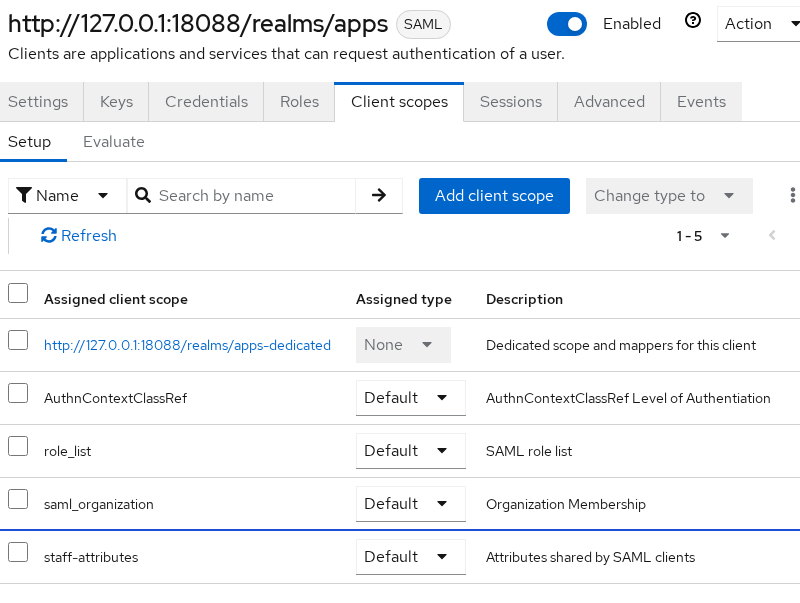Click Description column header
The width and height of the screenshot is (800, 603).
pyautogui.click(x=524, y=299)
